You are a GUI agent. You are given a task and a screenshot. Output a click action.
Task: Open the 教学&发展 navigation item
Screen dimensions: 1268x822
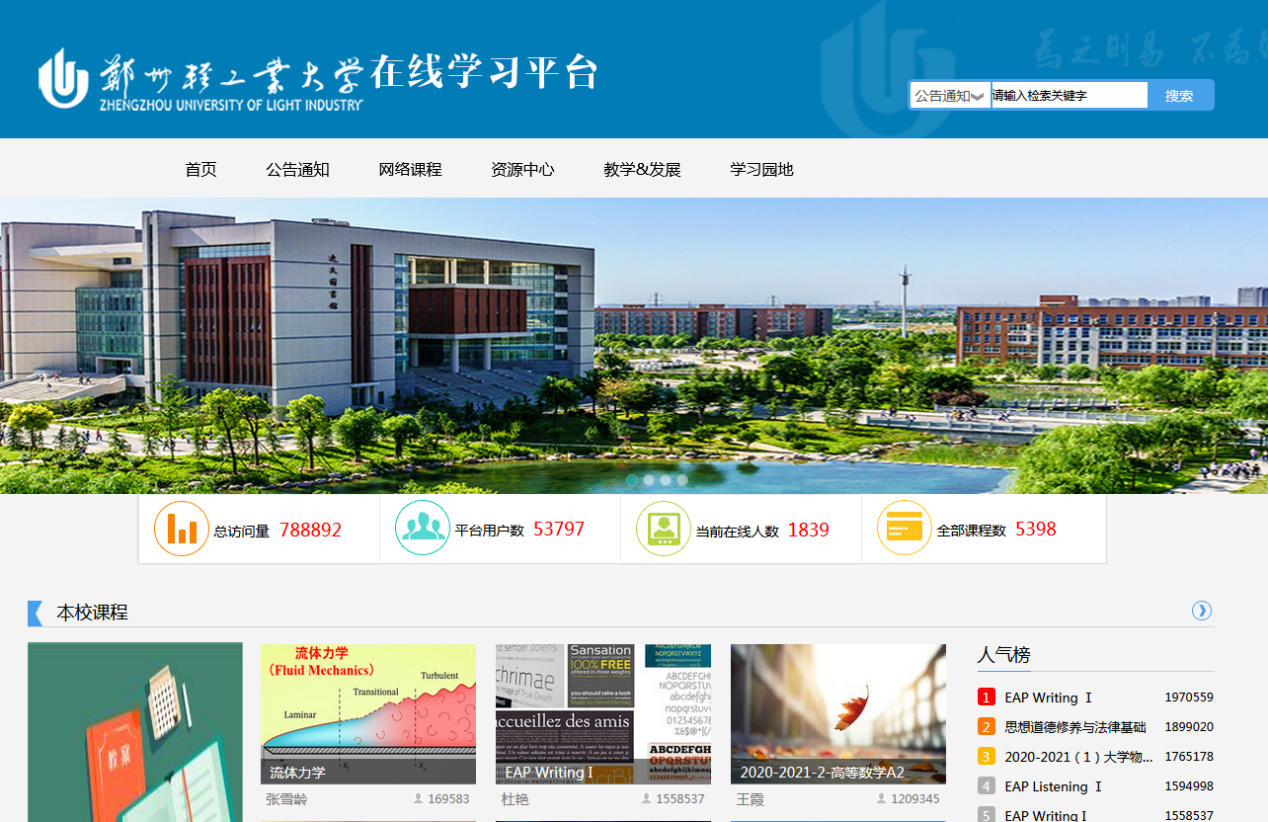[642, 170]
